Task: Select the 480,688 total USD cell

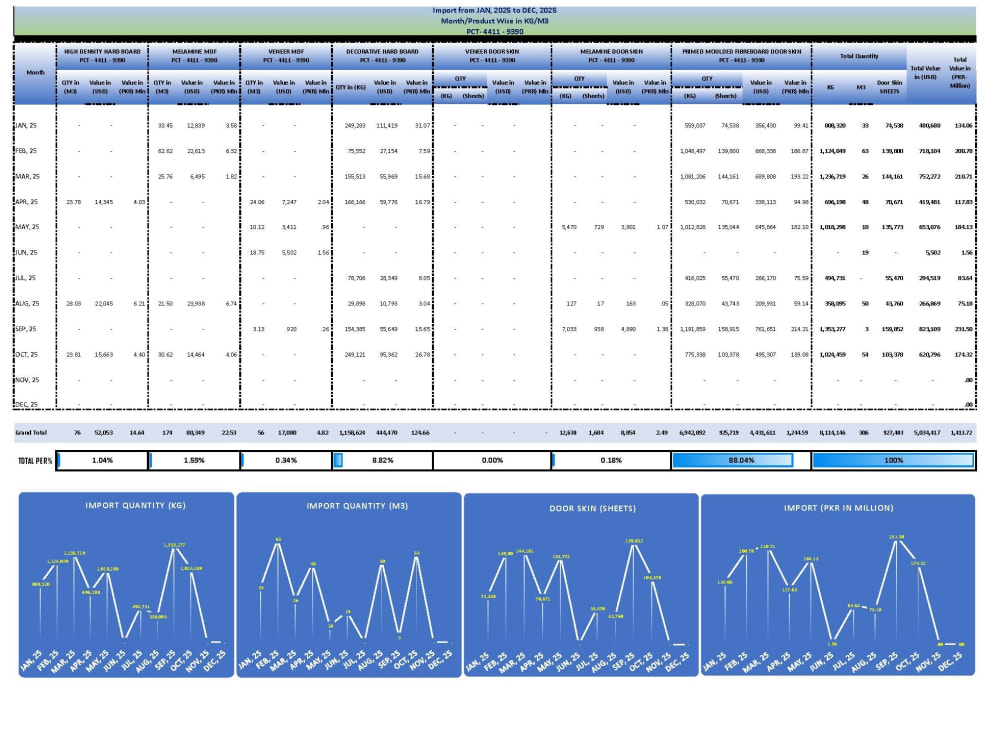Action: point(929,126)
